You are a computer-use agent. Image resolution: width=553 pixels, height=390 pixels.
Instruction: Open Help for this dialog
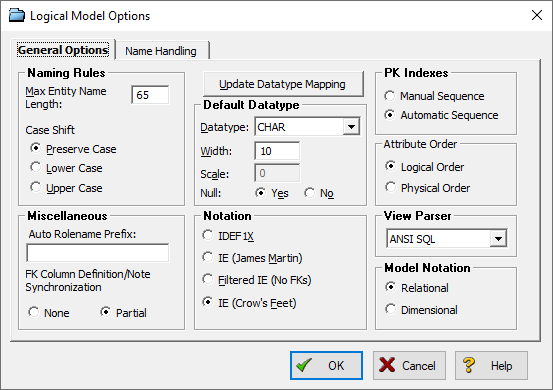(x=491, y=365)
